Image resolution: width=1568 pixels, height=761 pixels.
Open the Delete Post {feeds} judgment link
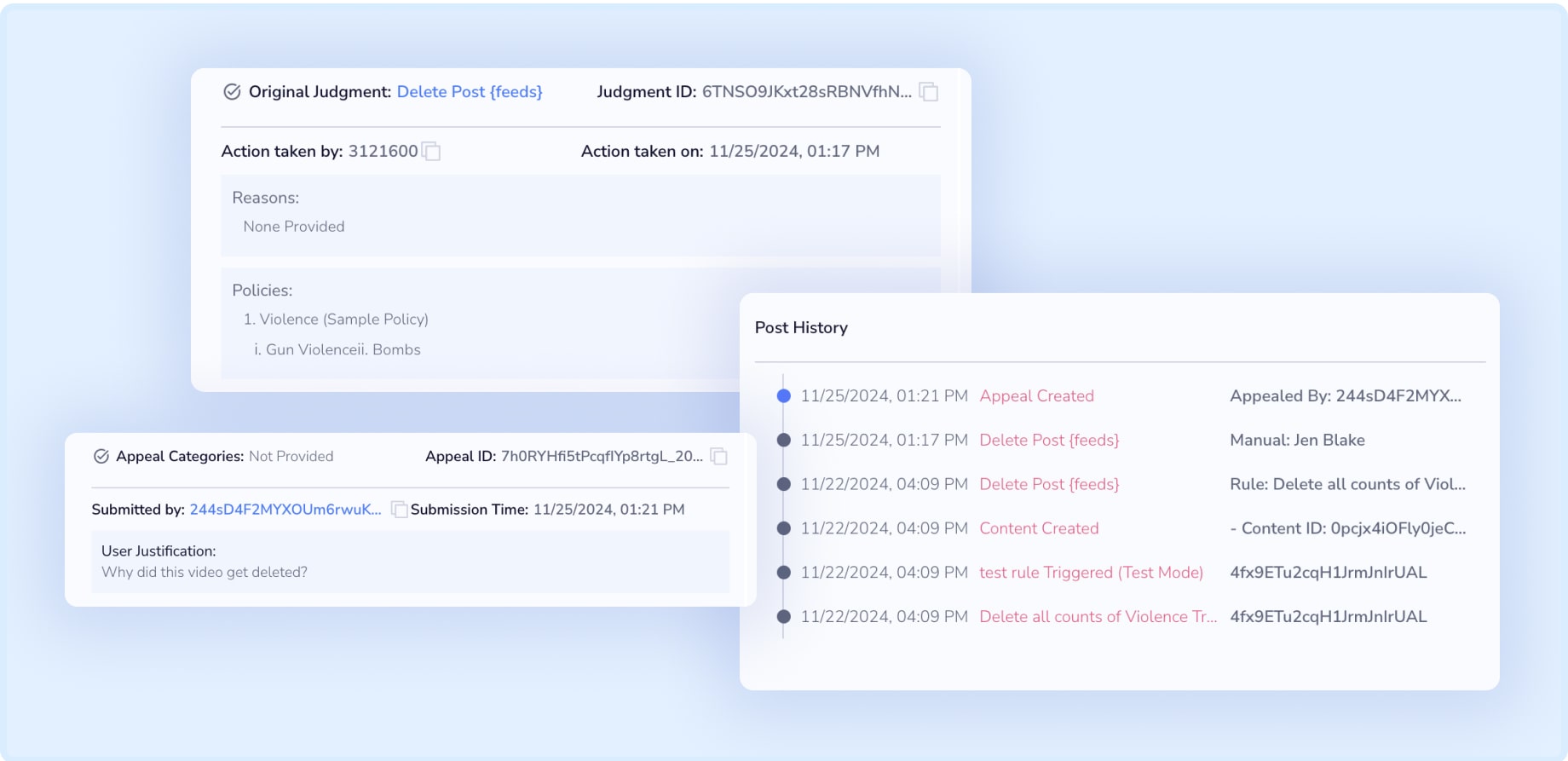pos(469,92)
